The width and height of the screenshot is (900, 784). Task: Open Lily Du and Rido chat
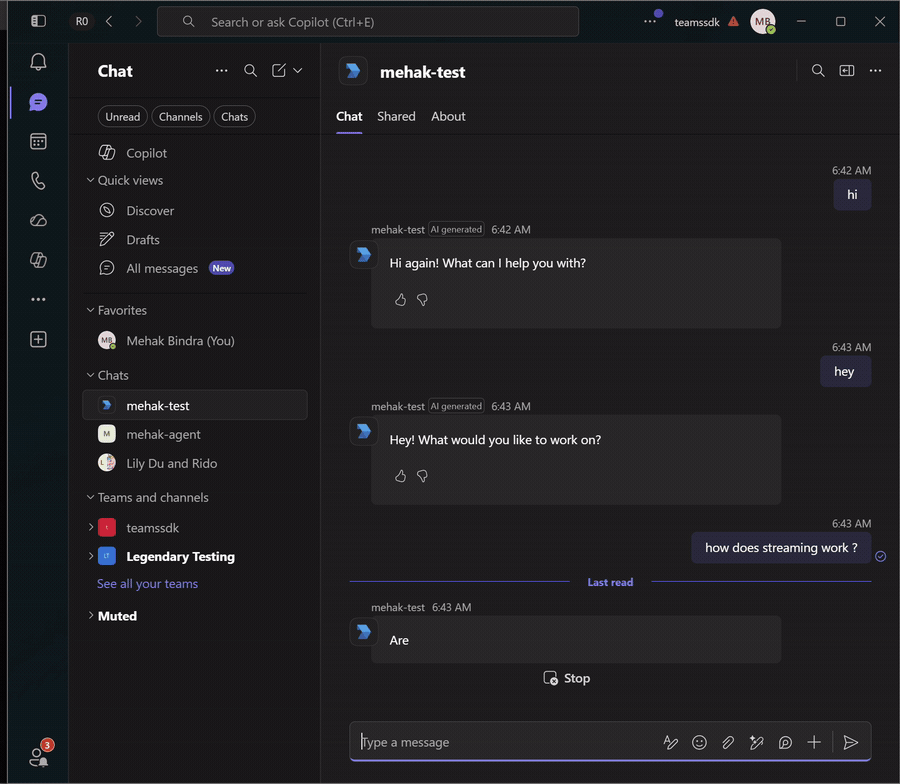[195, 463]
